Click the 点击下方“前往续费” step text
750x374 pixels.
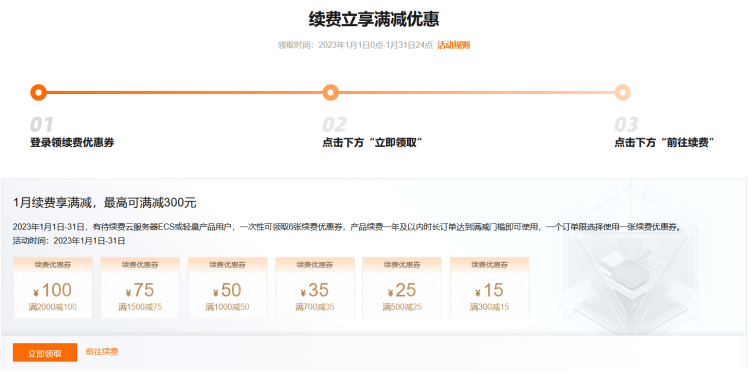tap(664, 143)
